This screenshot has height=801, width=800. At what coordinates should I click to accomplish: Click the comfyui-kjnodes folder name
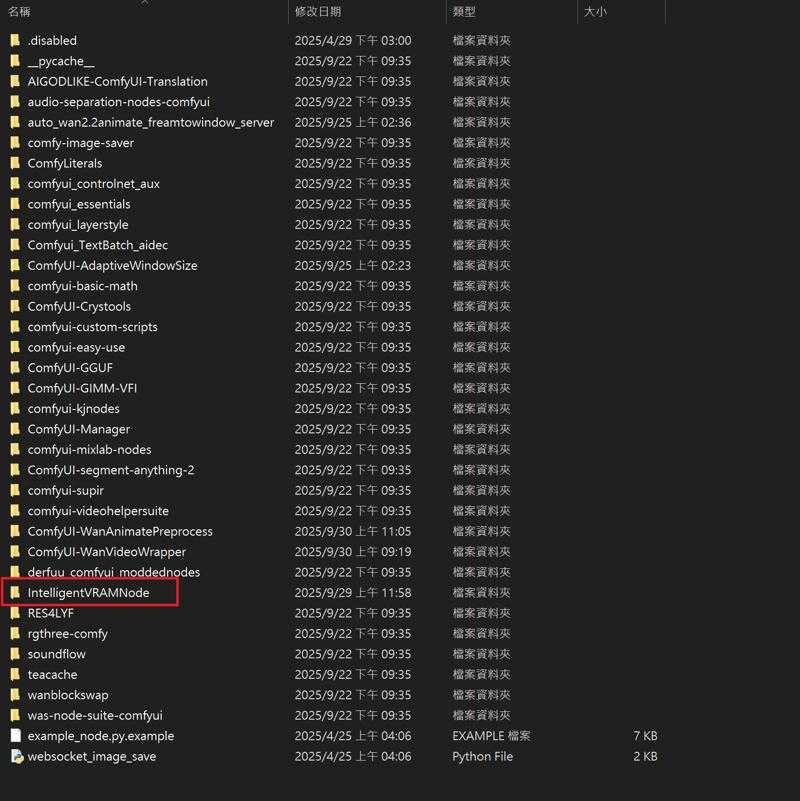(x=73, y=409)
